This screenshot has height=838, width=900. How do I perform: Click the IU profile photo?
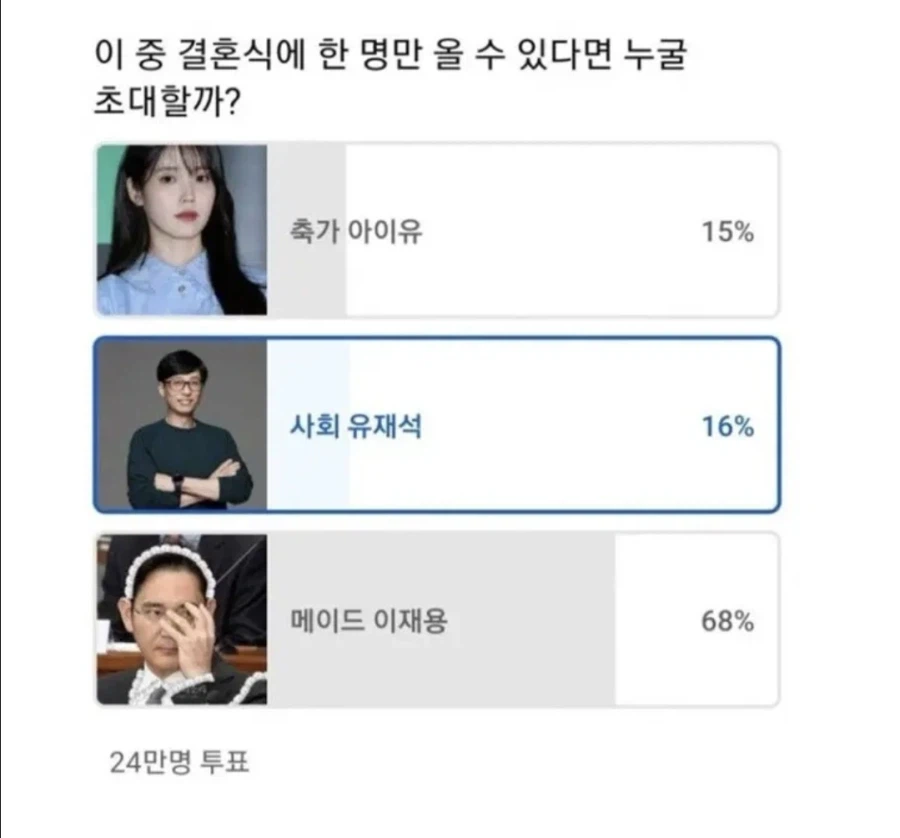click(x=180, y=230)
